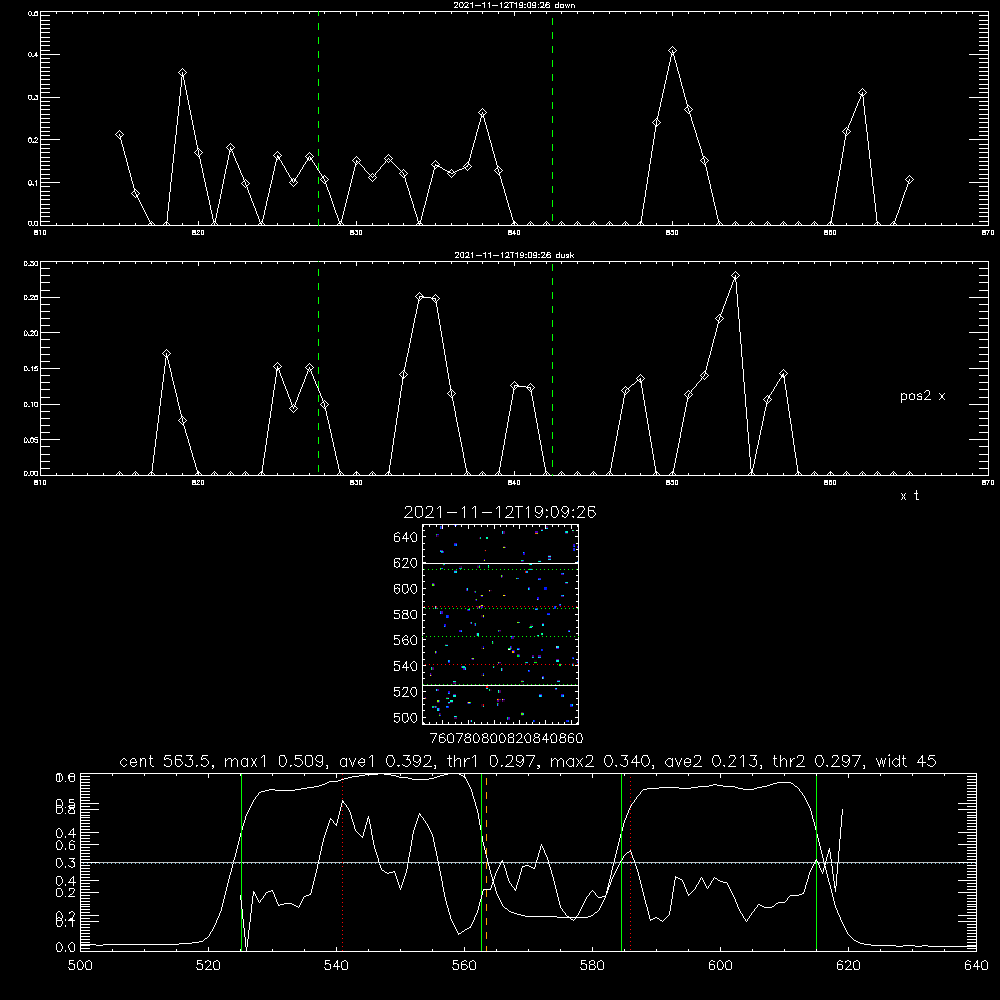Click the image panel x-axis label string '760780800820840860'
The width and height of the screenshot is (1000, 1000).
click(506, 739)
